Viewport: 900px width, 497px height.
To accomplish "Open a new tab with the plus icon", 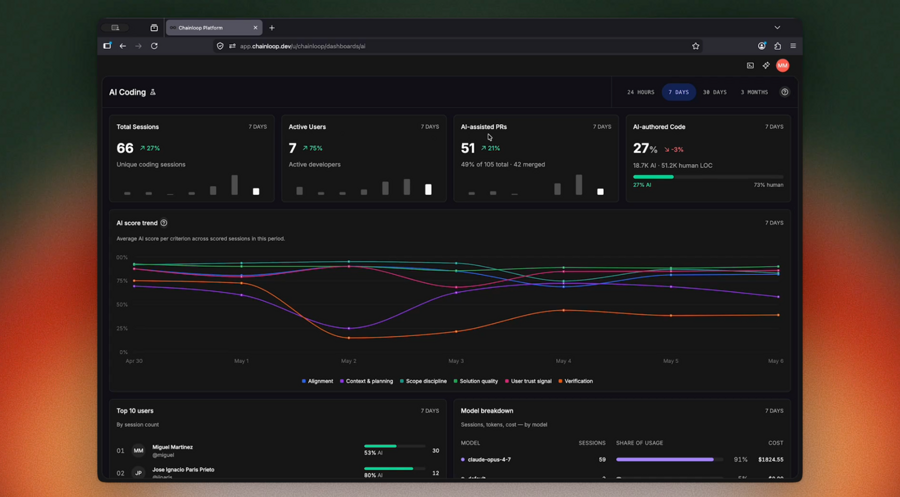I will pyautogui.click(x=272, y=28).
